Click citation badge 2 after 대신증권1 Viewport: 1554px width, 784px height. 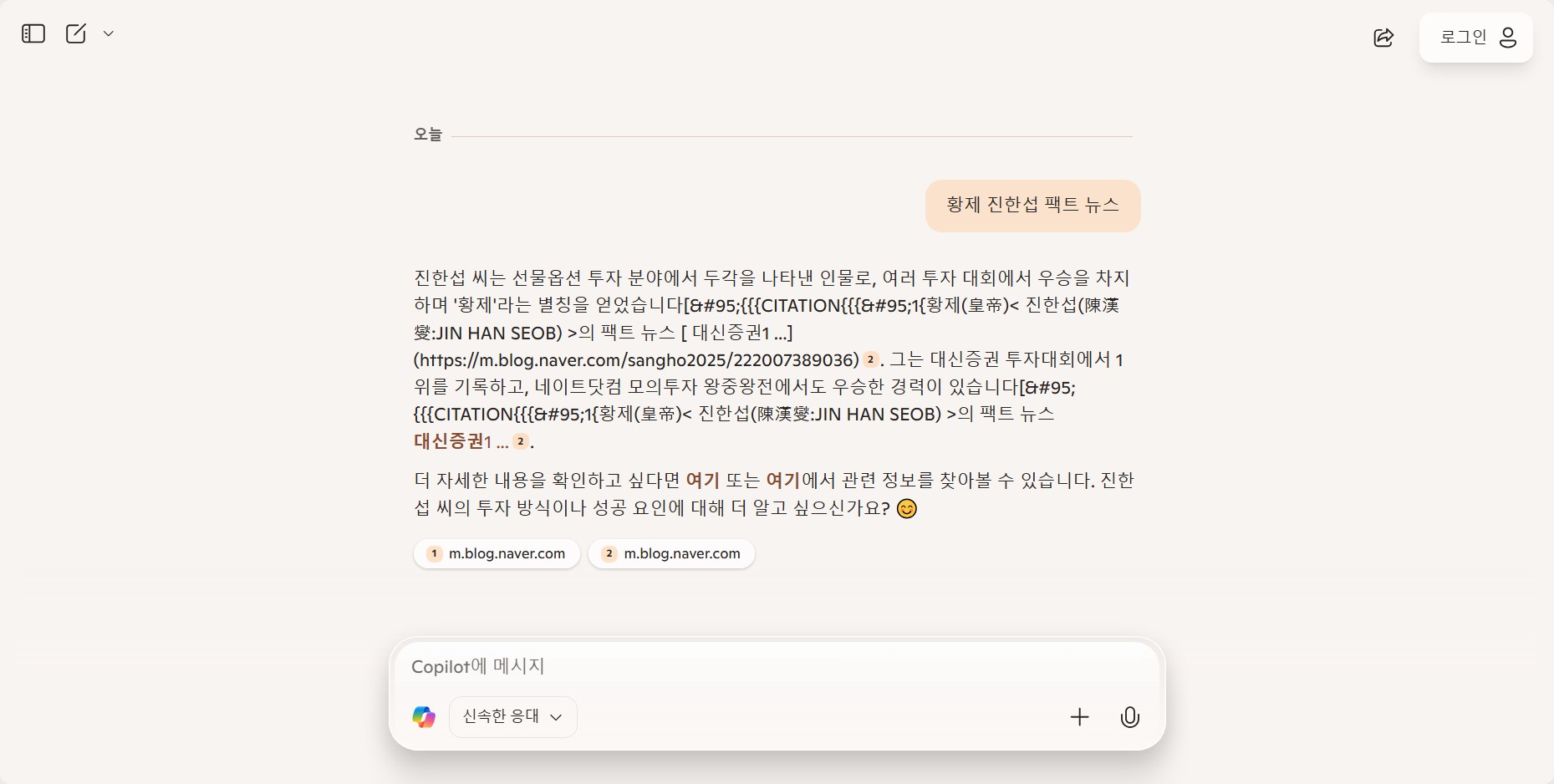[x=521, y=441]
